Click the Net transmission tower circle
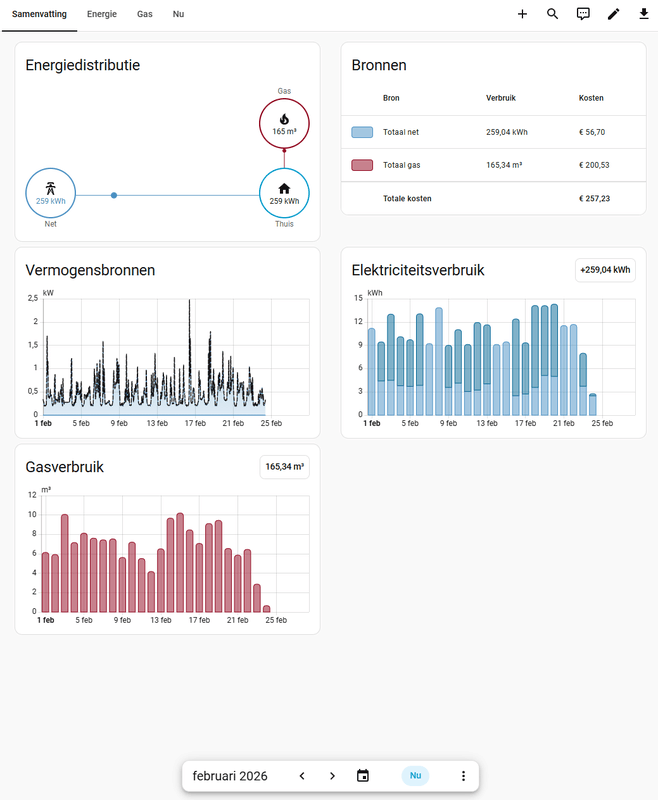Image resolution: width=658 pixels, height=800 pixels. [50, 193]
